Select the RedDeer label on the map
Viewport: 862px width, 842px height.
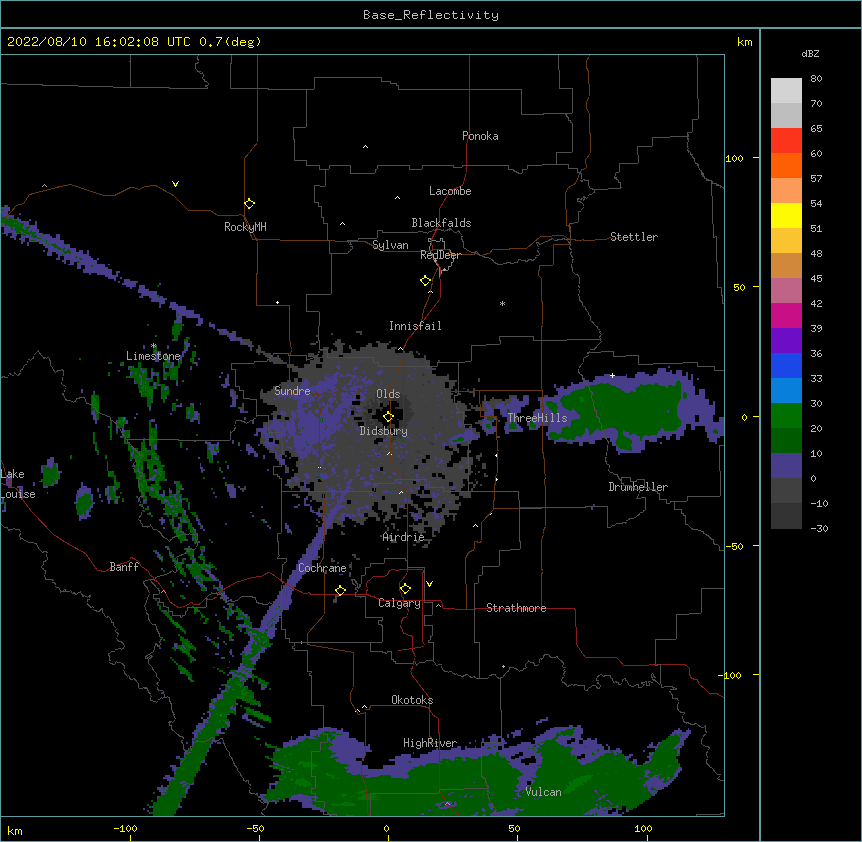point(440,255)
